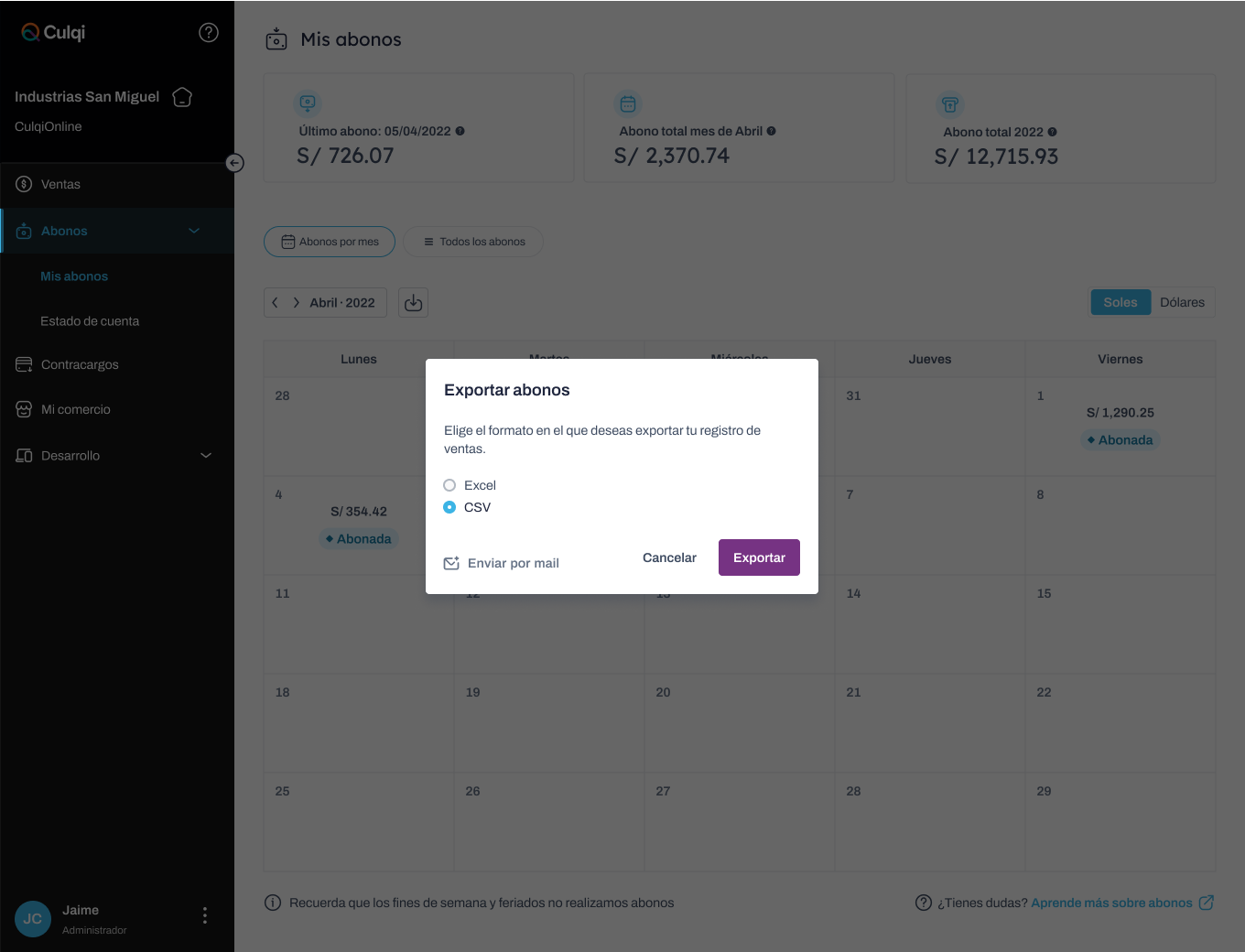Click Cancelar to dismiss the dialog
This screenshot has height=952, width=1245.
tap(669, 557)
